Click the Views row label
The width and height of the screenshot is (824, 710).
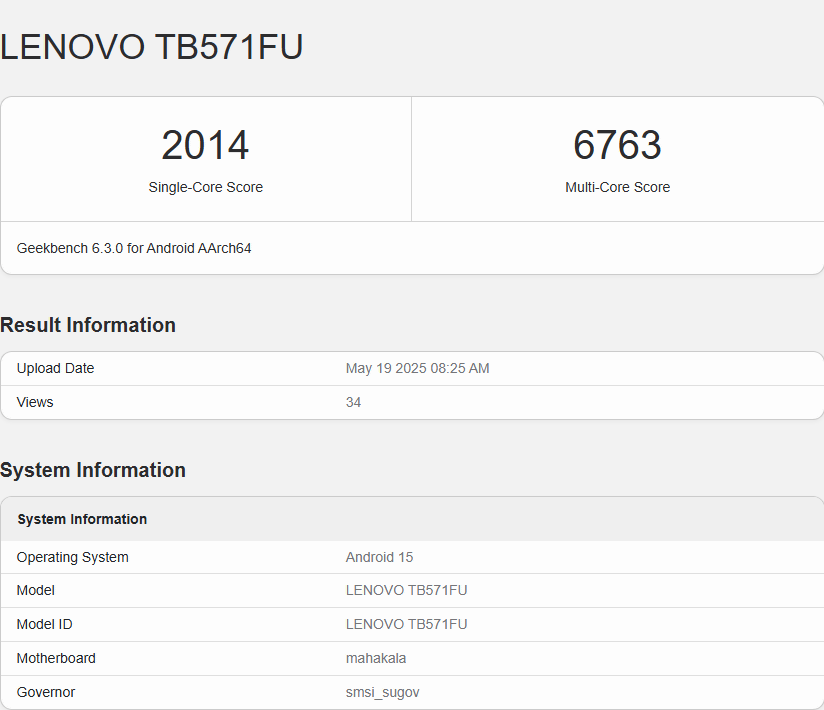(35, 402)
